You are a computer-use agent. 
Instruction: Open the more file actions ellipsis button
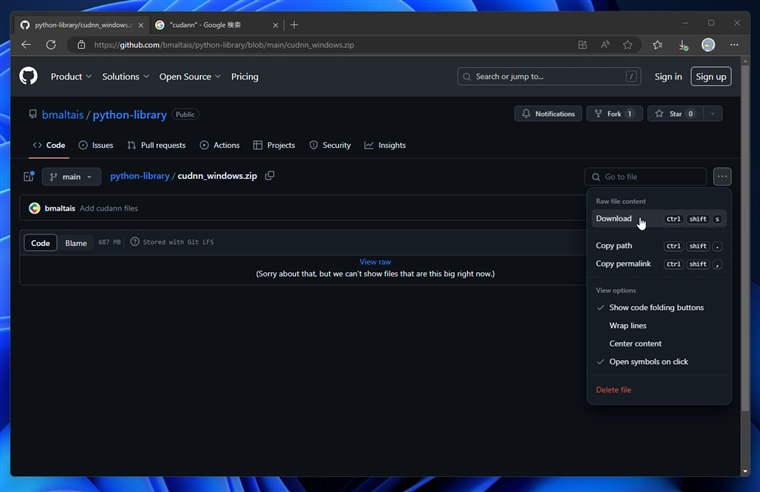coord(722,176)
